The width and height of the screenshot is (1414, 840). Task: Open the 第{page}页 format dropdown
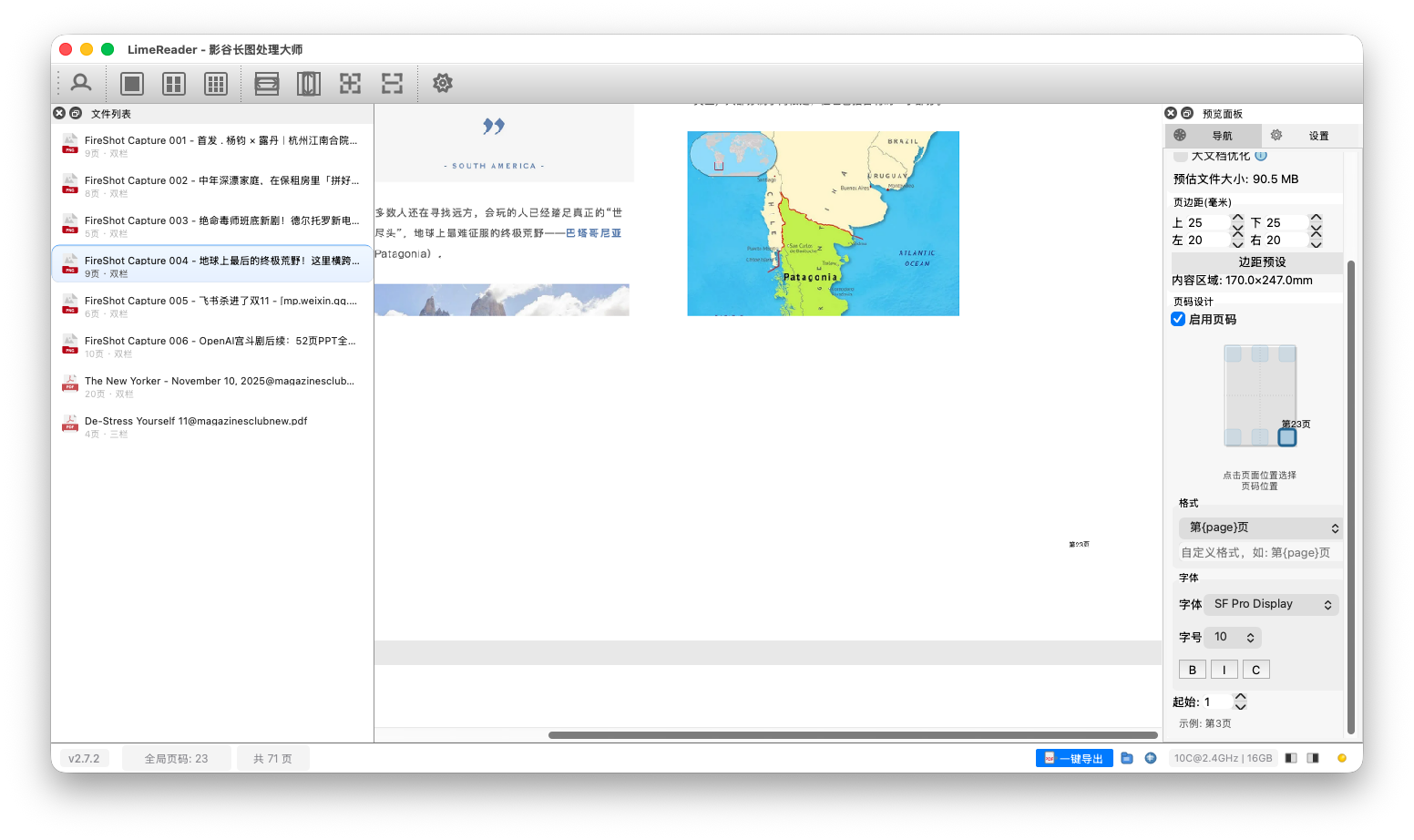tap(1261, 528)
